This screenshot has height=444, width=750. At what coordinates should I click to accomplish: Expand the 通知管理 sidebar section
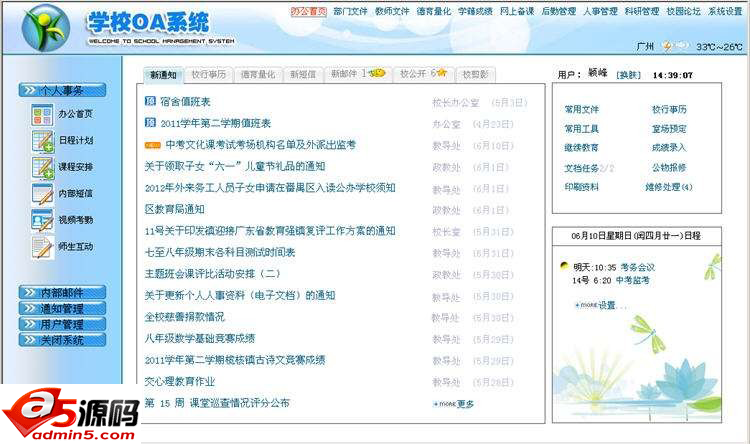tap(62, 308)
